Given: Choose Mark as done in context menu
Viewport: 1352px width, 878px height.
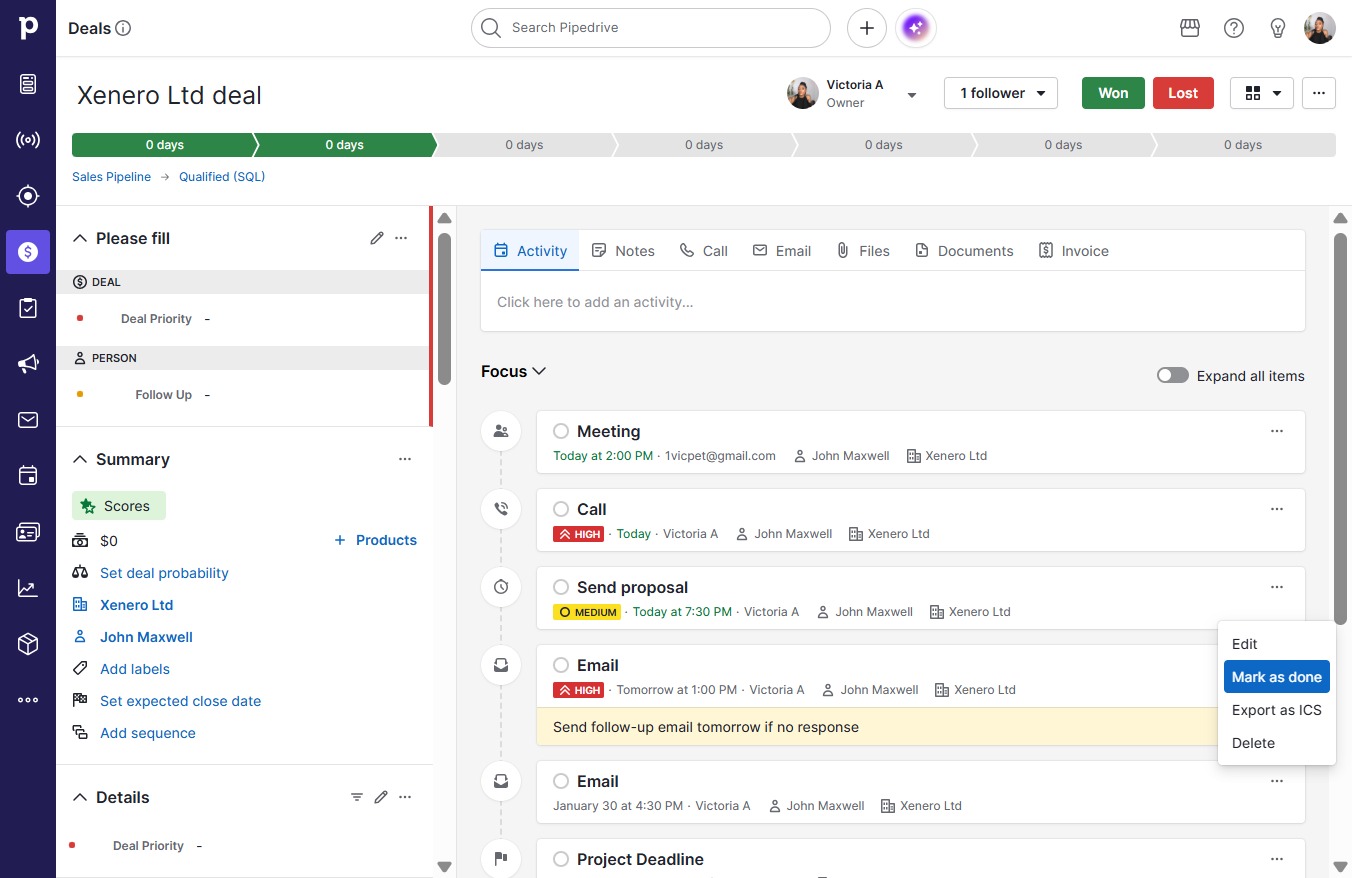Looking at the screenshot, I should (x=1277, y=677).
